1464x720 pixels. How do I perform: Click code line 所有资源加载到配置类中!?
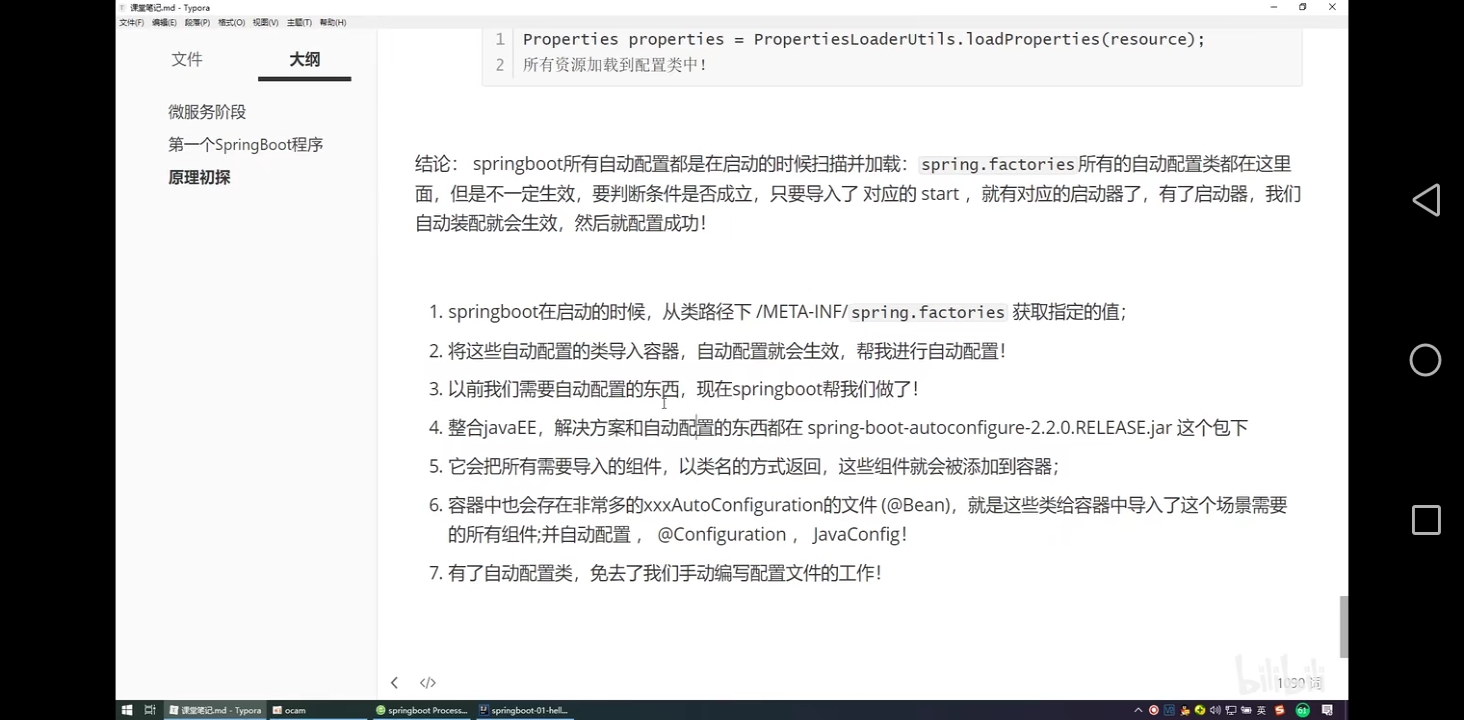[614, 65]
